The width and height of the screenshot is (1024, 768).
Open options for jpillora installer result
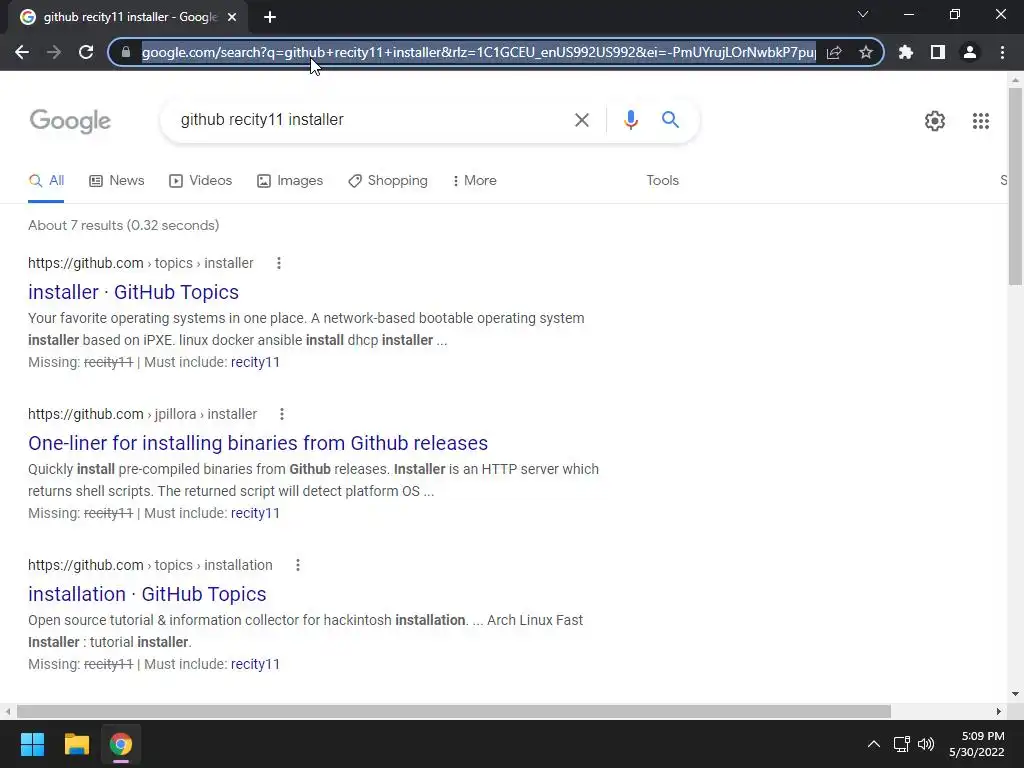pyautogui.click(x=282, y=414)
